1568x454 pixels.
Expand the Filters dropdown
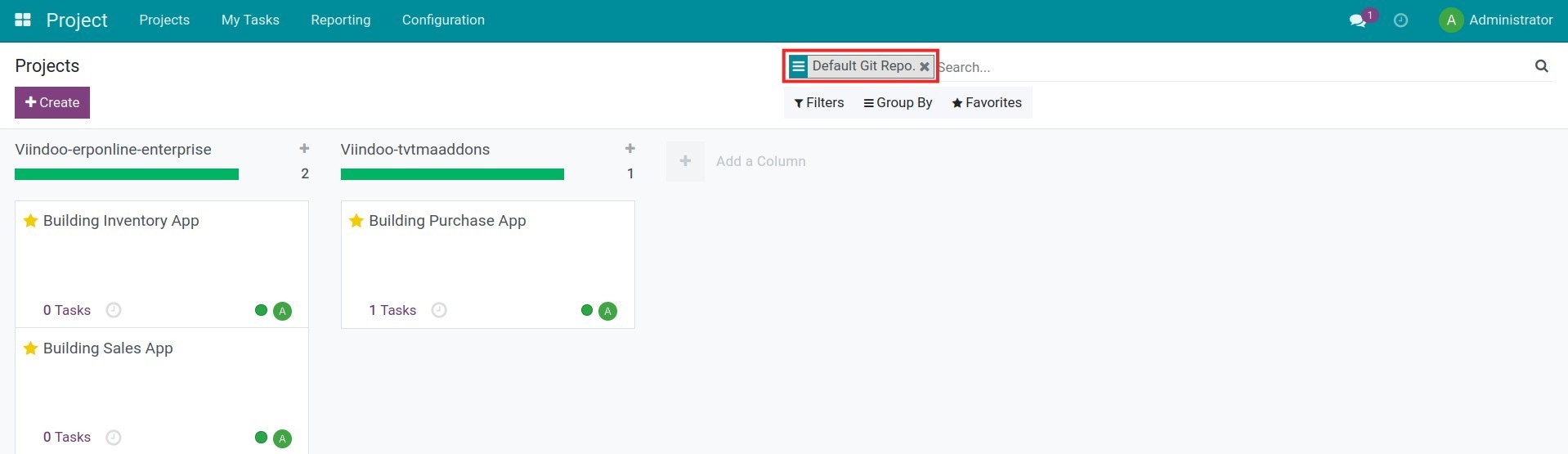tap(819, 103)
